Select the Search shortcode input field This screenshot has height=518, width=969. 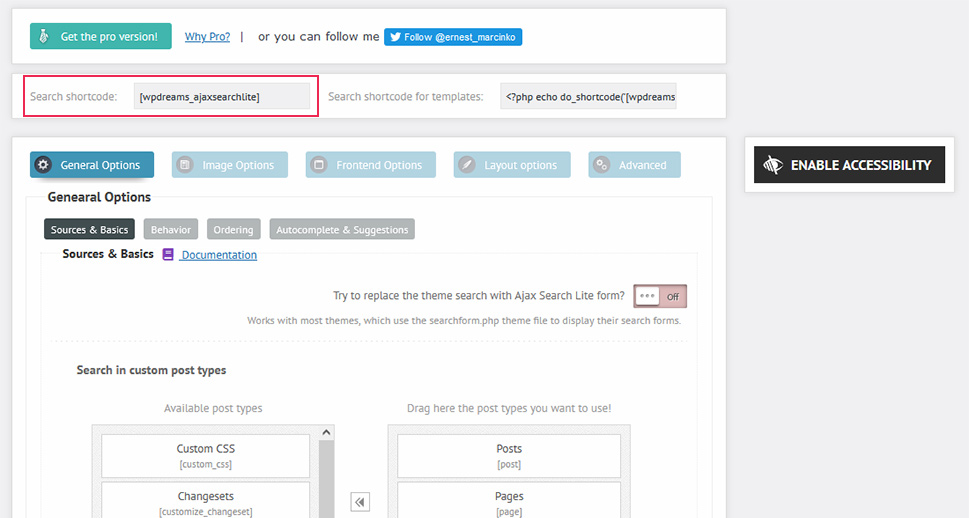coord(222,96)
